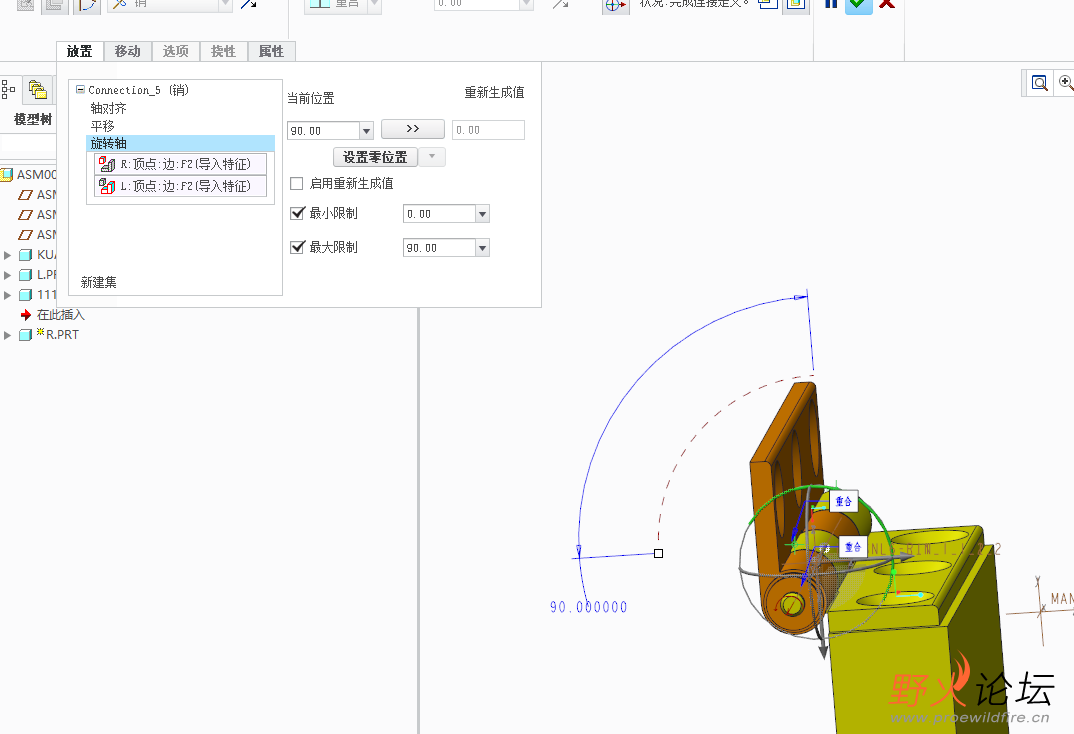Expand the KU part node
The image size is (1074, 734).
tap(8, 255)
